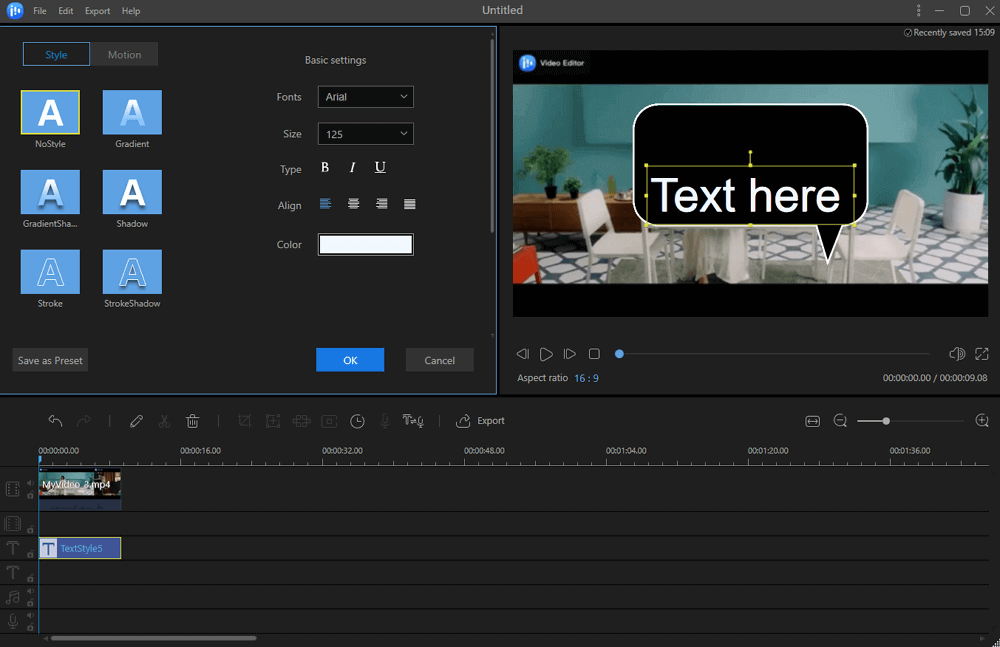This screenshot has height=647, width=1000.
Task: Expand the Size dropdown showing 125
Action: pyautogui.click(x=365, y=134)
